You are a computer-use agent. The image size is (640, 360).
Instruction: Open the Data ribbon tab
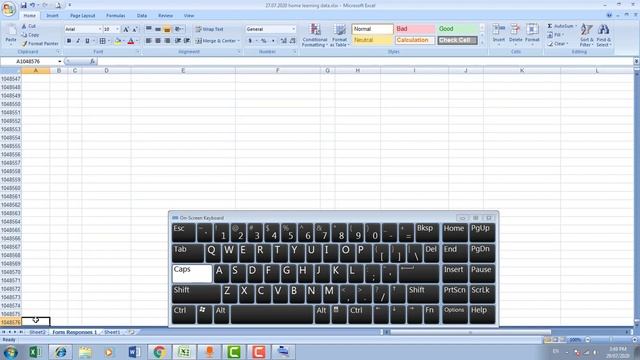click(142, 16)
